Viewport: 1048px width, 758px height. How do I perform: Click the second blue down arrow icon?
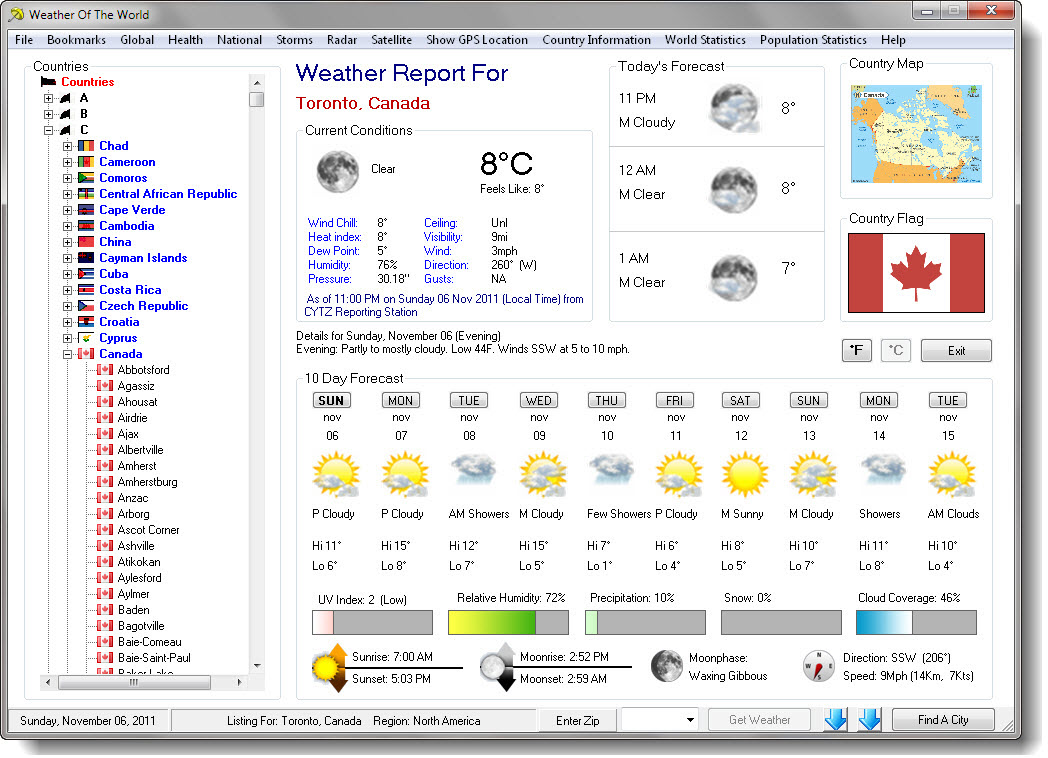click(869, 719)
